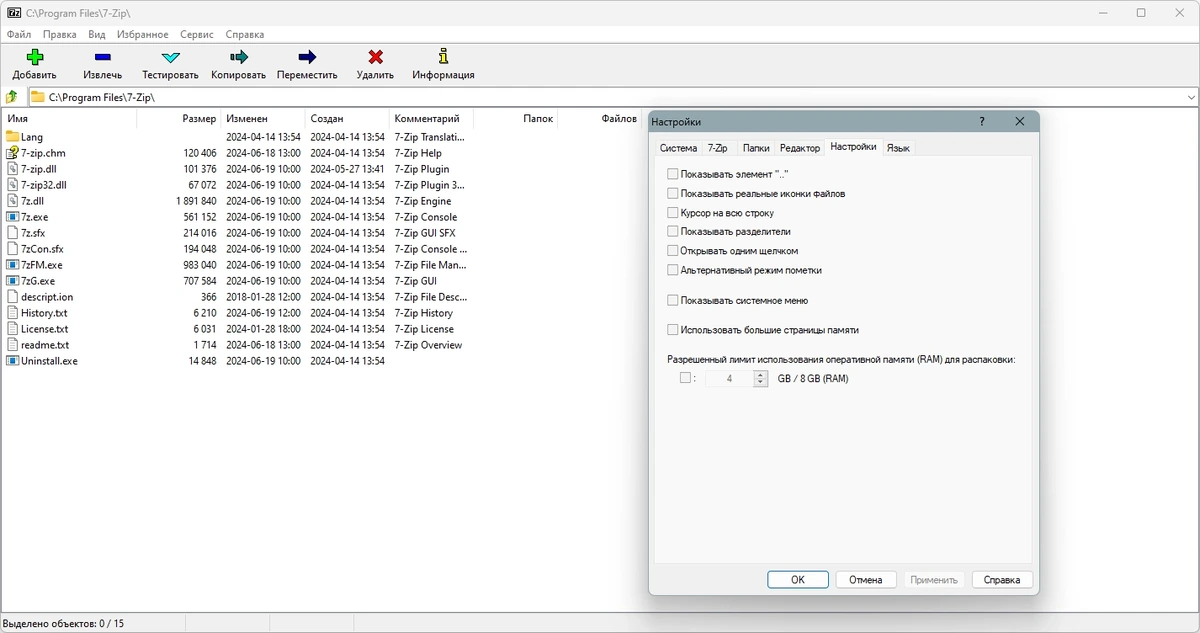Viewport: 1200px width, 633px height.
Task: Check Альтернативный режим пометки
Action: click(x=673, y=270)
